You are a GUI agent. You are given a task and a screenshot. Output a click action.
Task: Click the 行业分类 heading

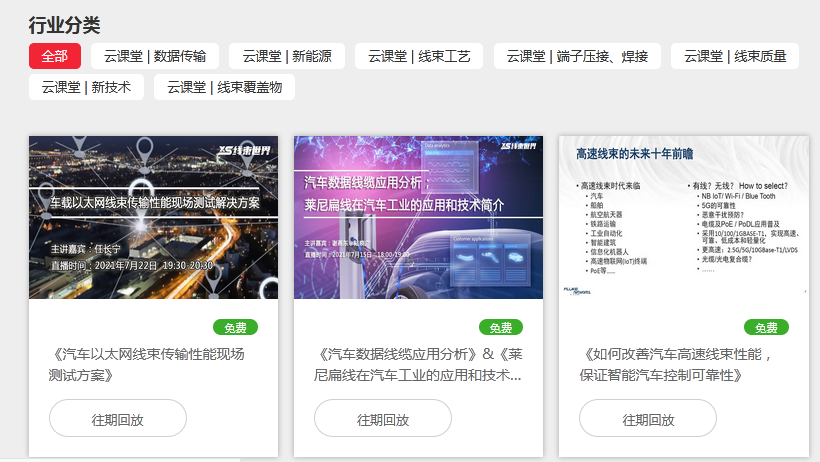(x=64, y=25)
